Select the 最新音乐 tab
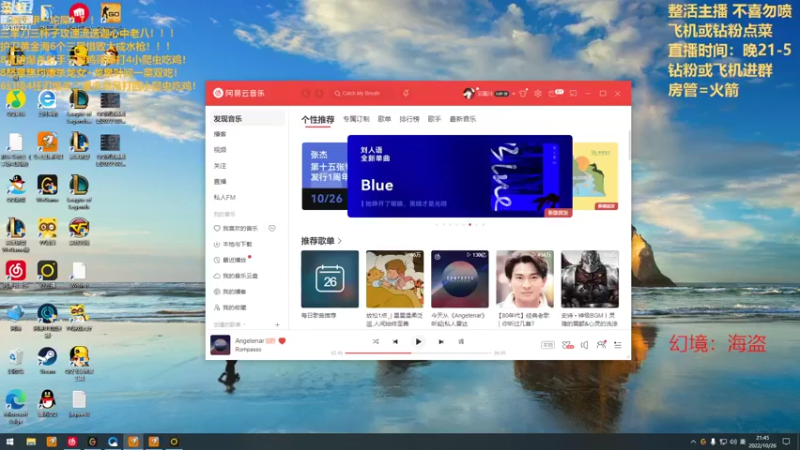800x450 pixels. (x=462, y=119)
